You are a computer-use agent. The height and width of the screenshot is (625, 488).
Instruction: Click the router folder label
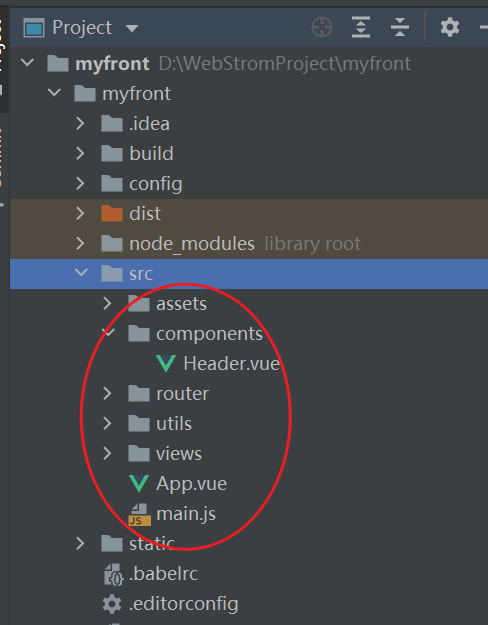click(182, 394)
